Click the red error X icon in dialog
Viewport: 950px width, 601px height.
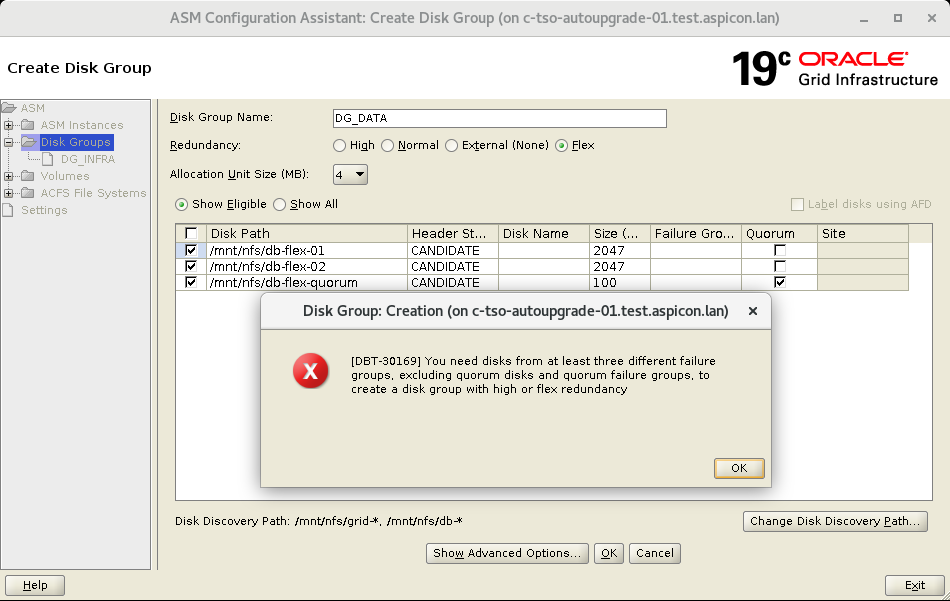[310, 370]
